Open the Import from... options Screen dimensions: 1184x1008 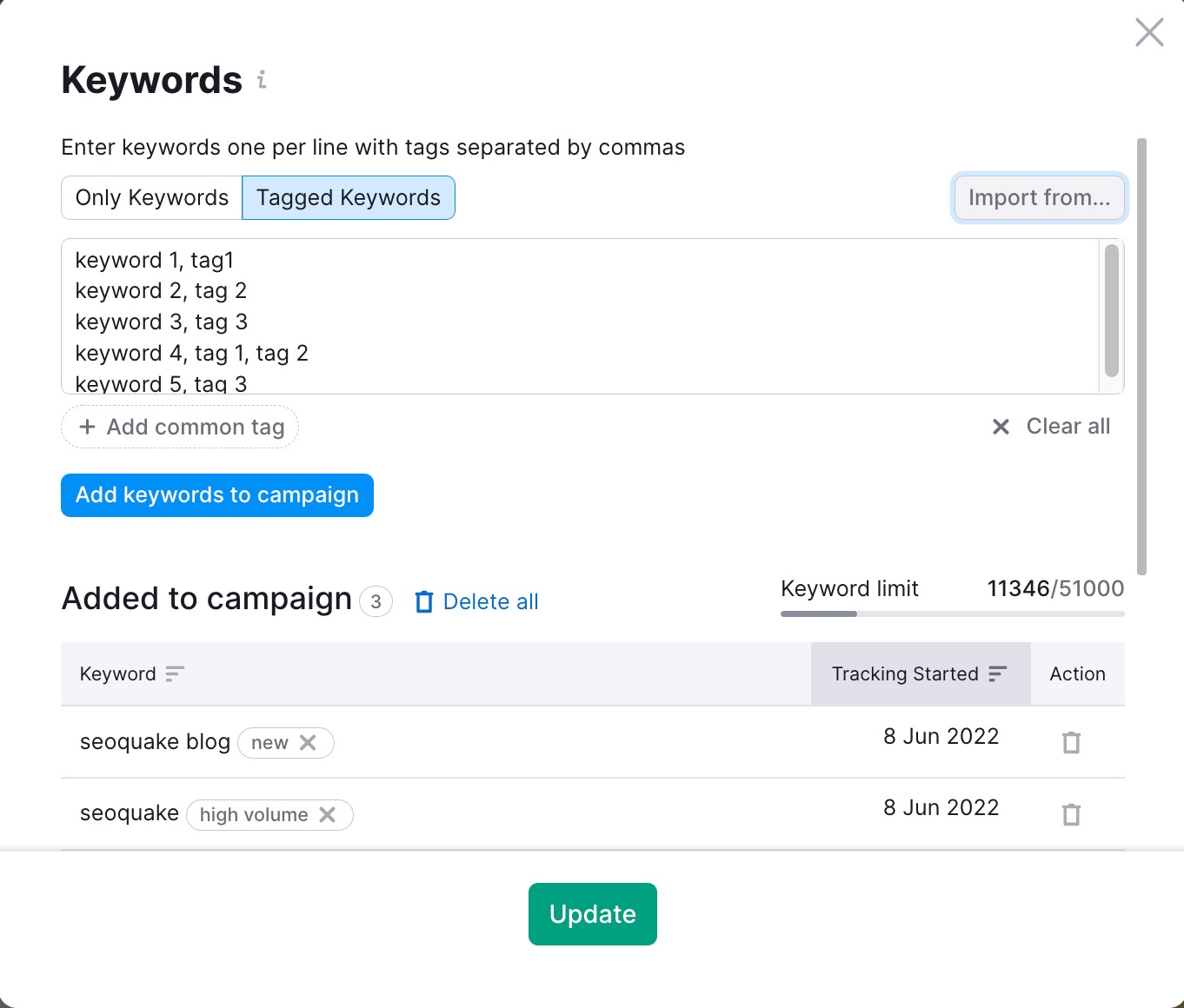[x=1039, y=197]
